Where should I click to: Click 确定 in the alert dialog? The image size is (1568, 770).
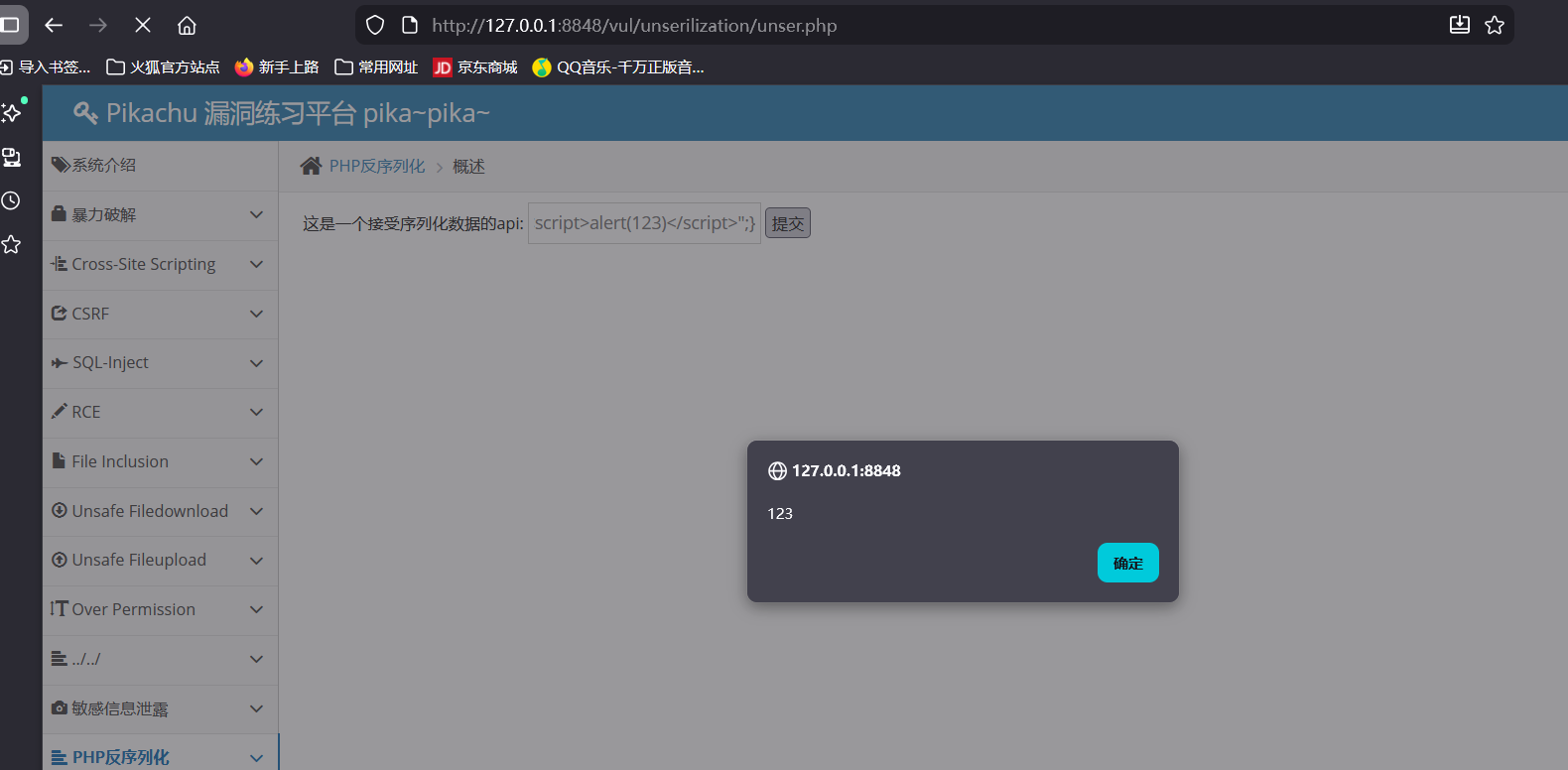(x=1127, y=563)
